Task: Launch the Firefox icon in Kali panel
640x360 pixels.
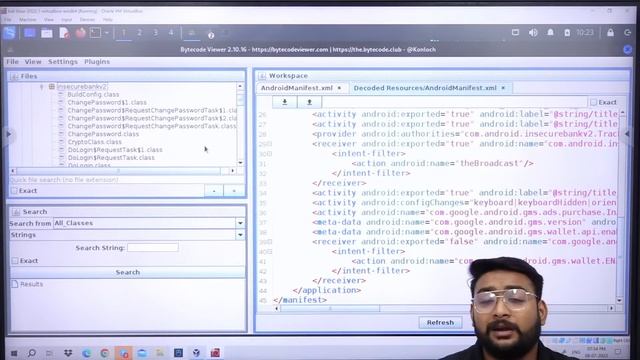Action: click(80, 33)
